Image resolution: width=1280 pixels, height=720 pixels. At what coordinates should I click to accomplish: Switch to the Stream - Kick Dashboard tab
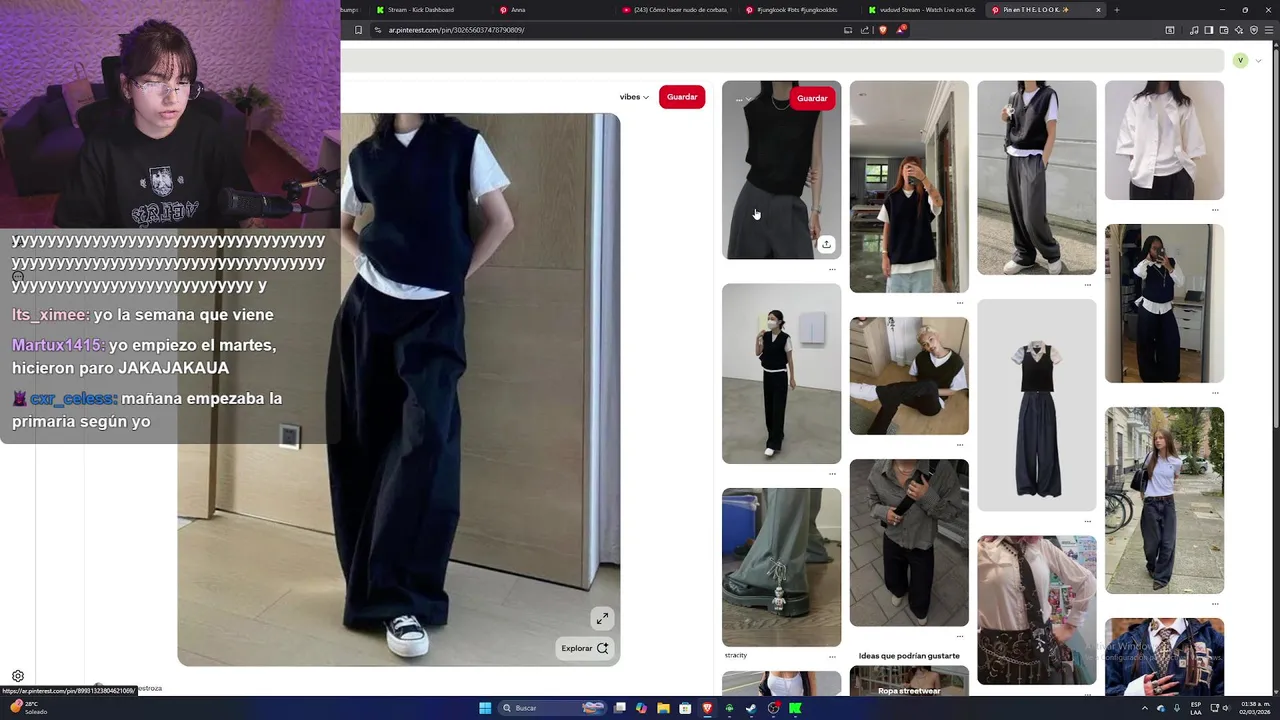pyautogui.click(x=420, y=10)
